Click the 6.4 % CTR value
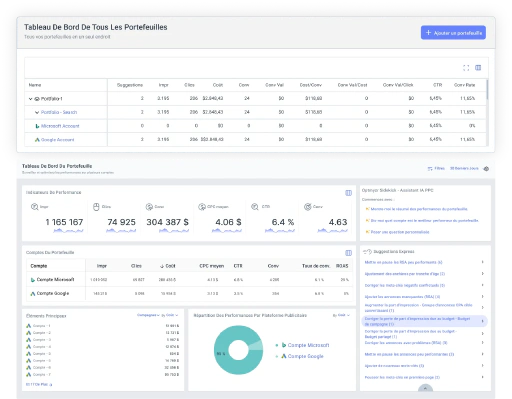512x399 pixels. [x=283, y=222]
